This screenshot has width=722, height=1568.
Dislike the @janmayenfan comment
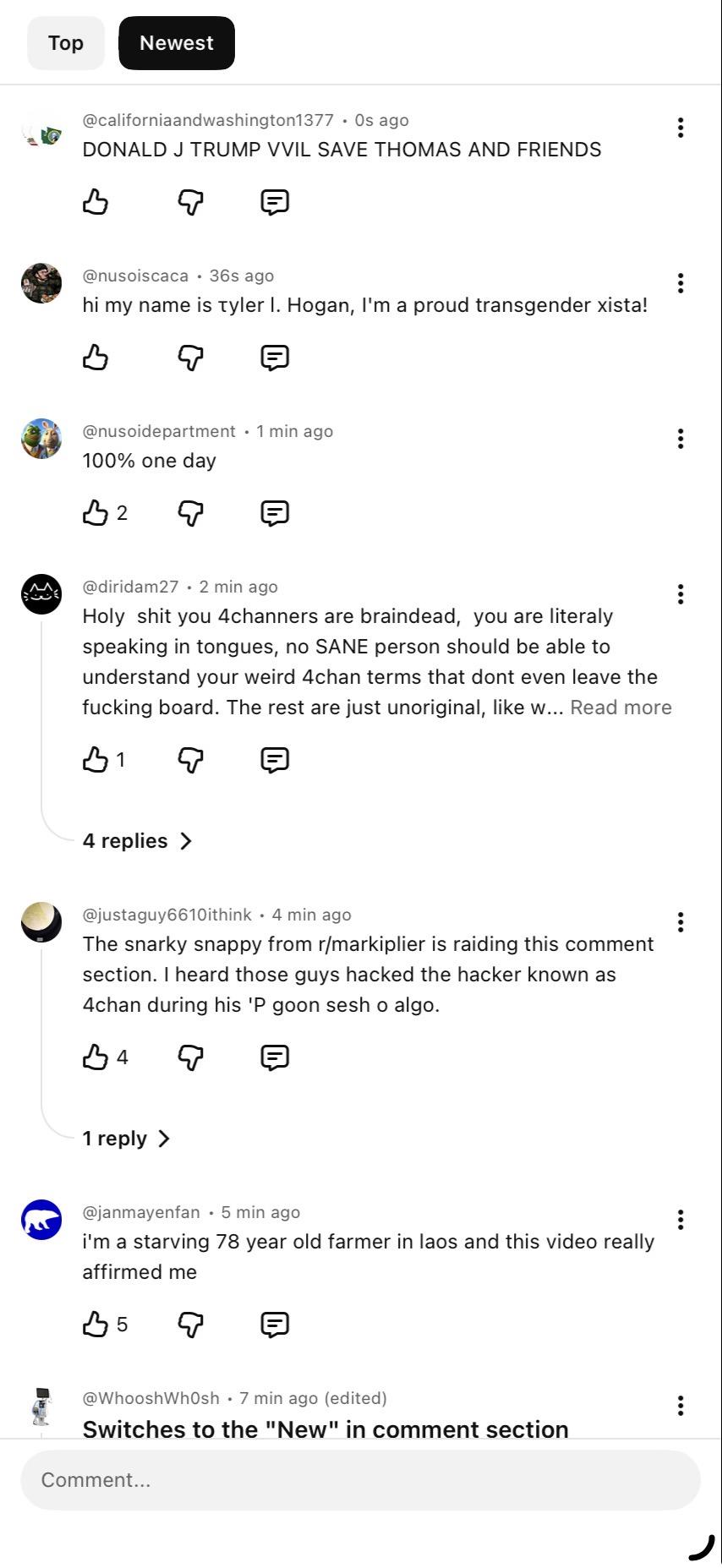(191, 1325)
